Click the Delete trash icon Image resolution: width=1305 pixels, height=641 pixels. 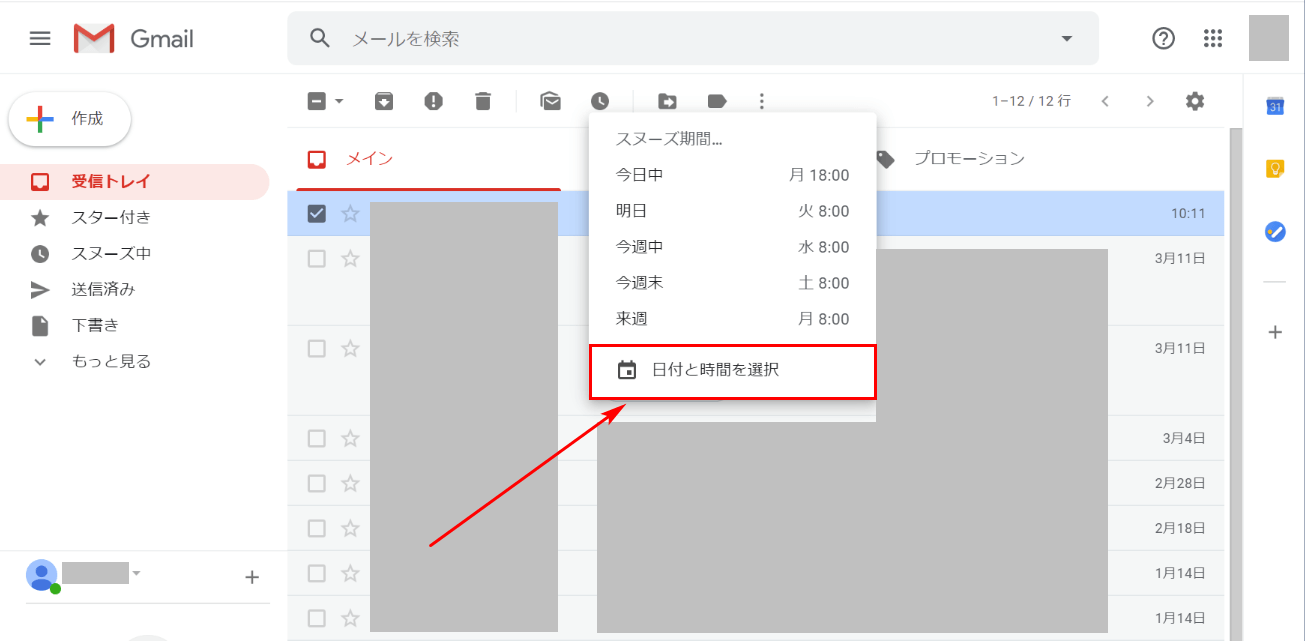[483, 101]
